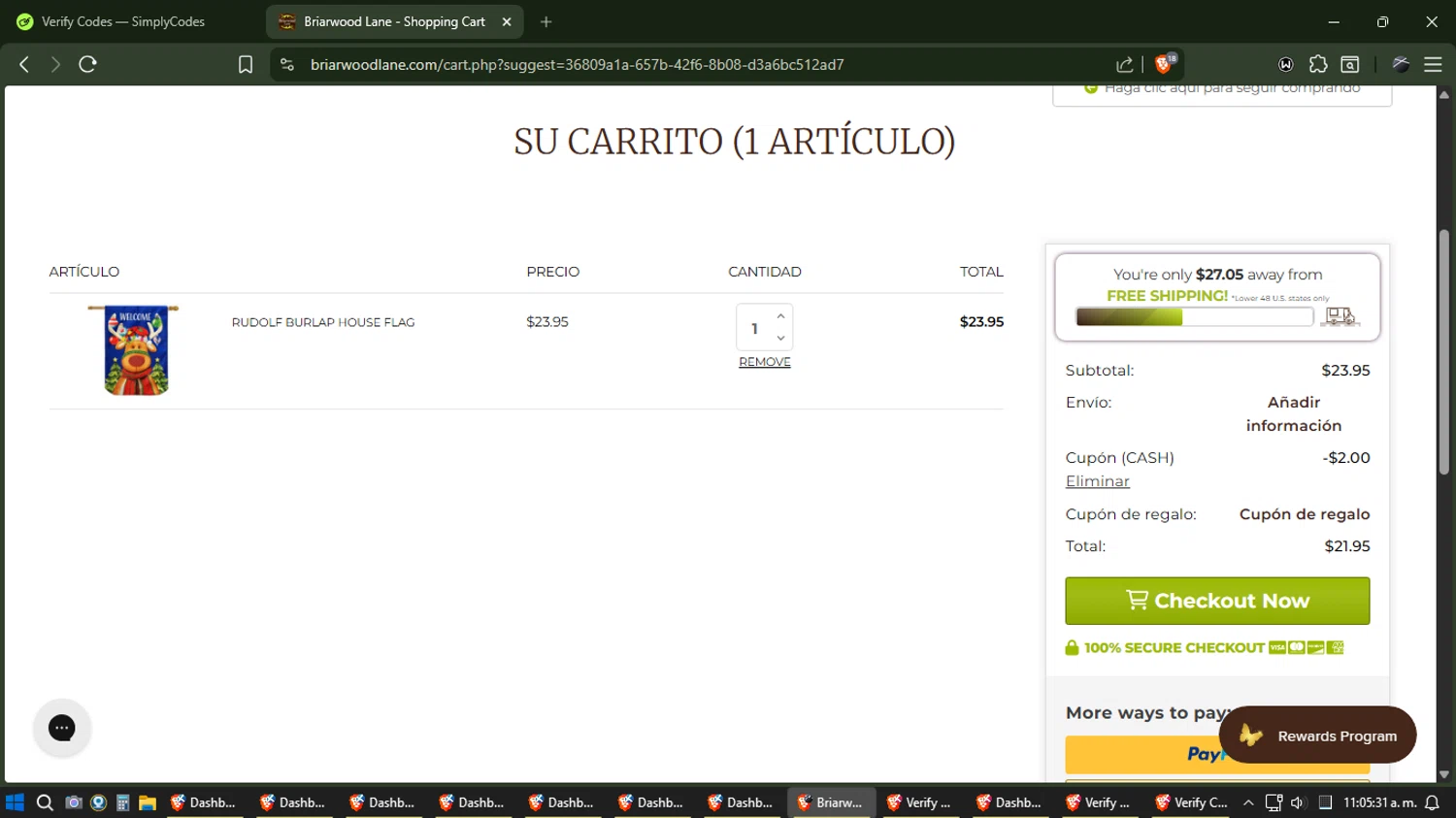Click the -$2.00 coupon discount value

[x=1346, y=458]
